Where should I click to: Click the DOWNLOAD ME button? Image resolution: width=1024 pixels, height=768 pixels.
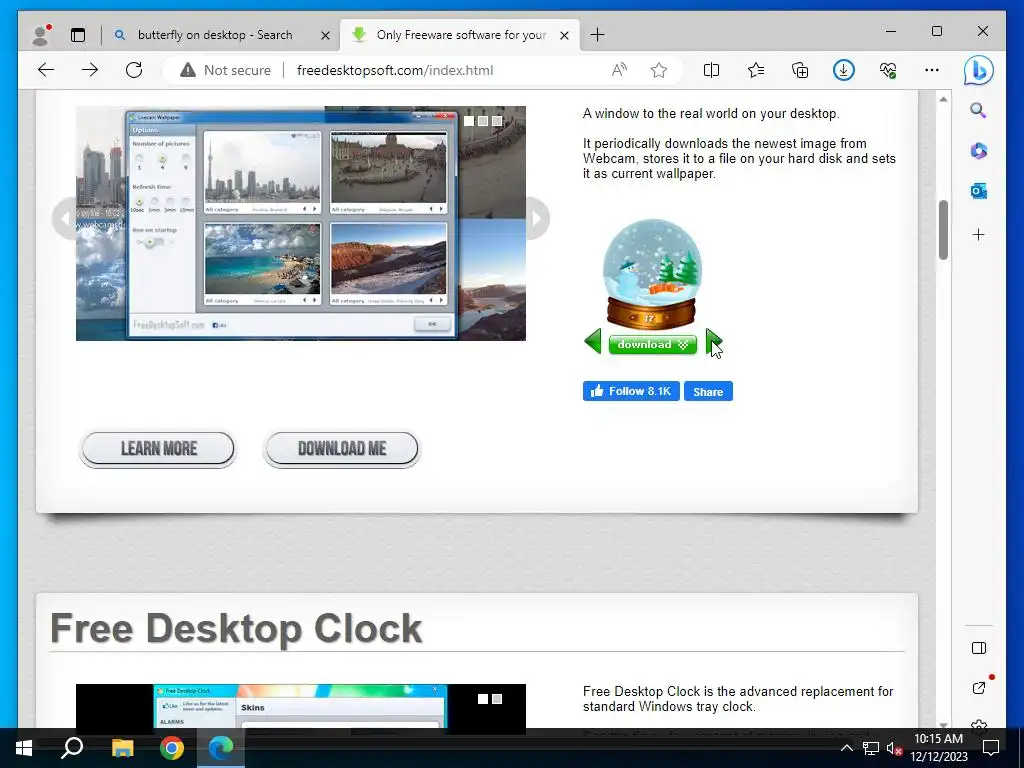click(342, 449)
